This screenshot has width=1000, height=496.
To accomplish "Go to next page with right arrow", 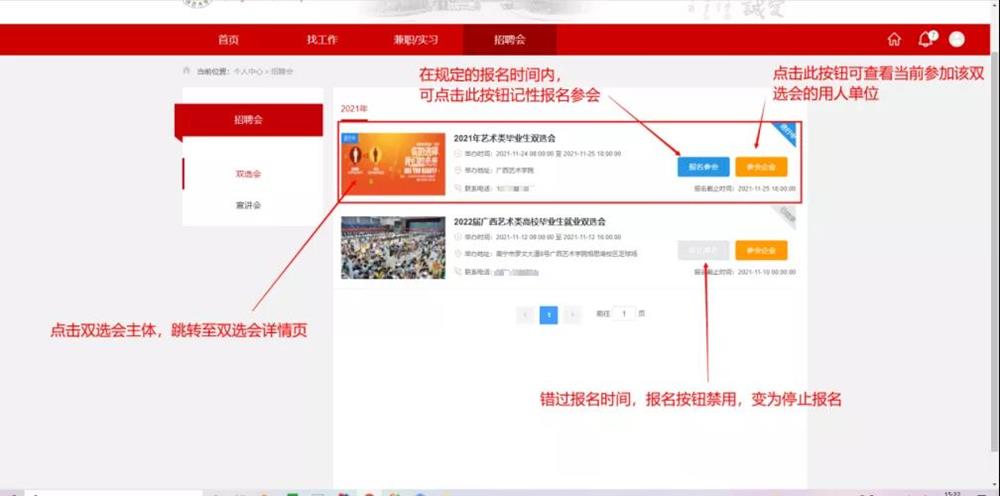I will click(572, 315).
